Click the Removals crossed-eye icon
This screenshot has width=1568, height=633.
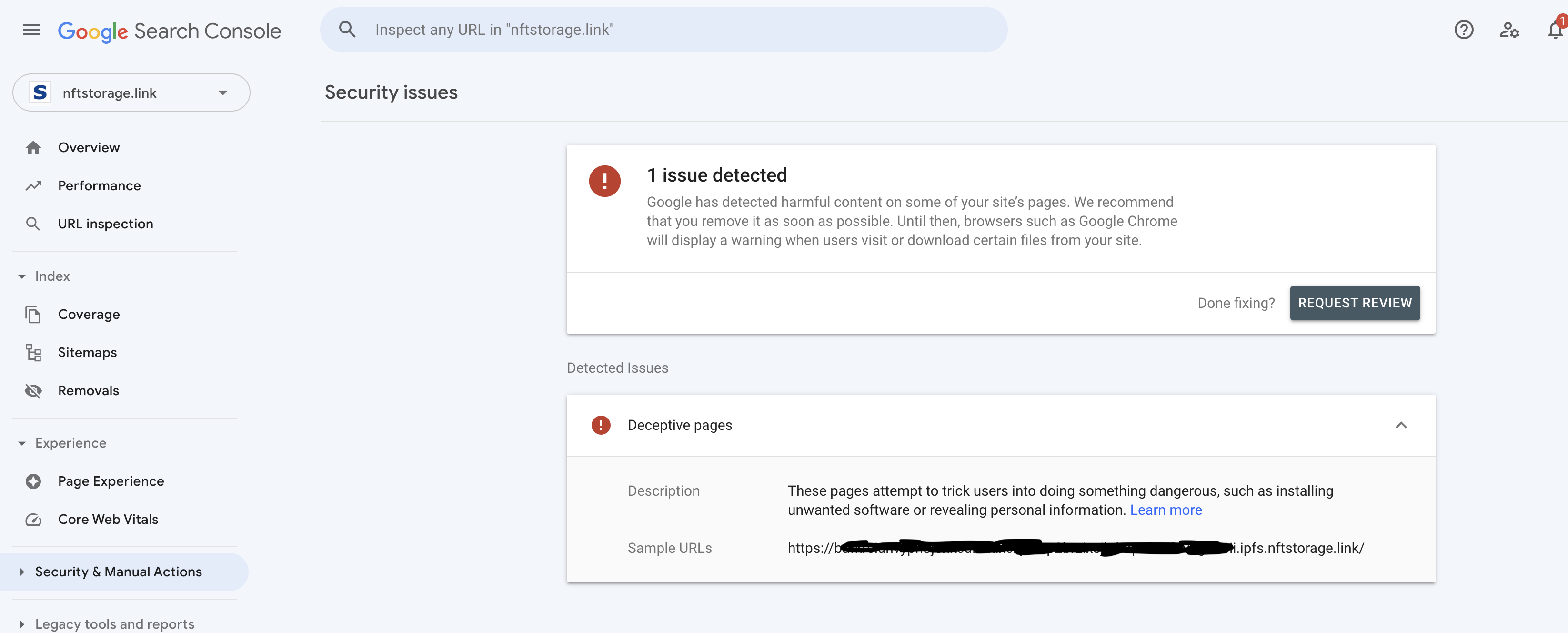(33, 390)
